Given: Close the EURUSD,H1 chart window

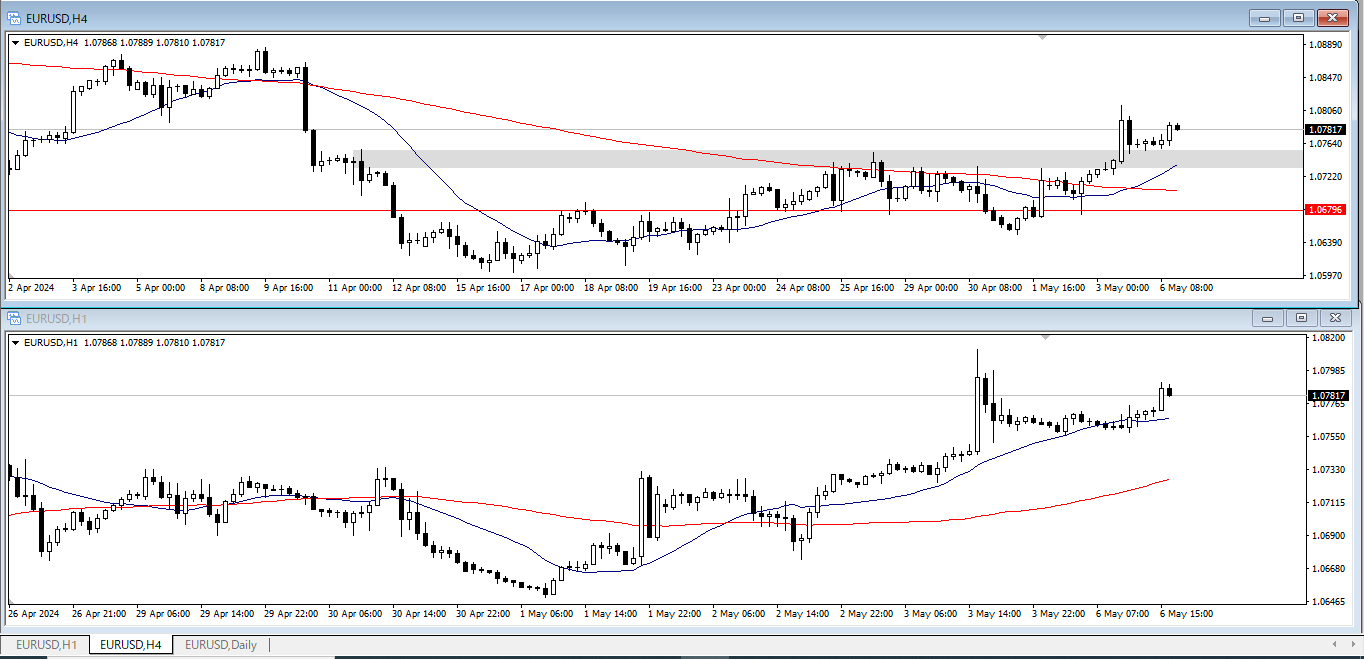Looking at the screenshot, I should pos(1334,318).
